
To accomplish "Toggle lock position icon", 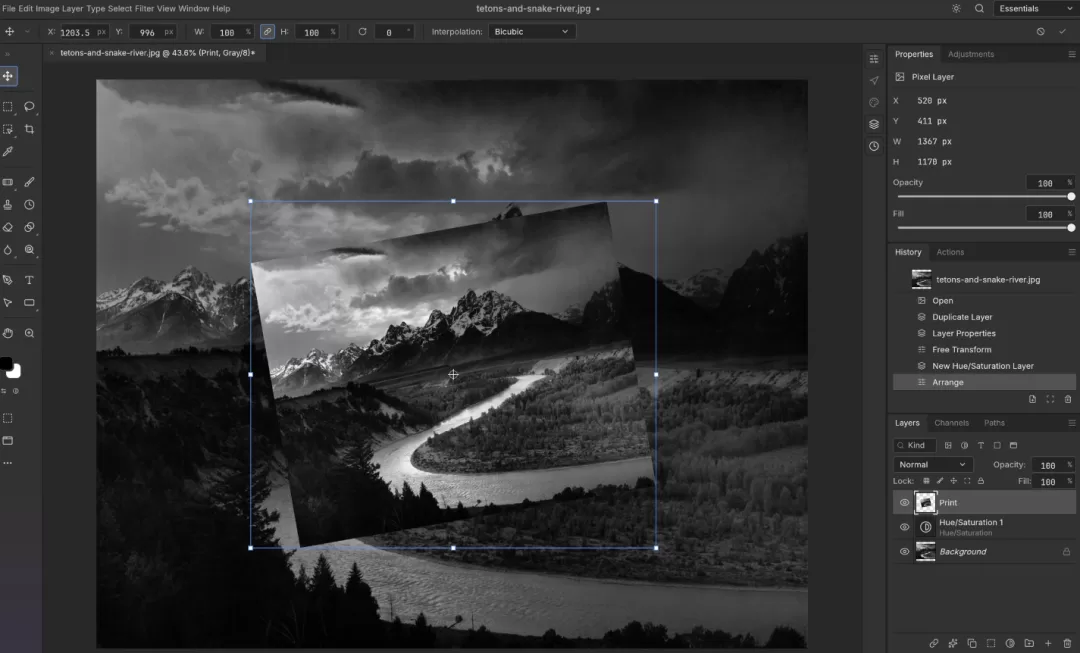I will click(953, 481).
